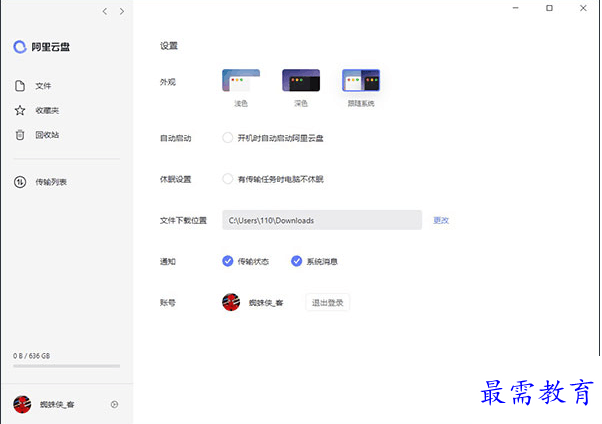Enable 有传输任务时电脑不休眠 option
Screen dimensions: 602x424
[228, 179]
